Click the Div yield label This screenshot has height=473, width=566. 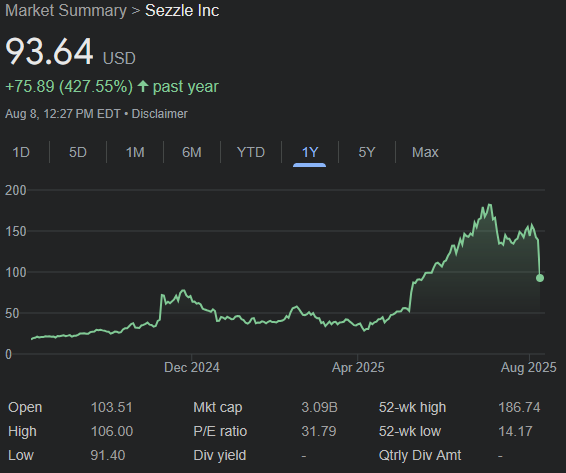[x=219, y=455]
